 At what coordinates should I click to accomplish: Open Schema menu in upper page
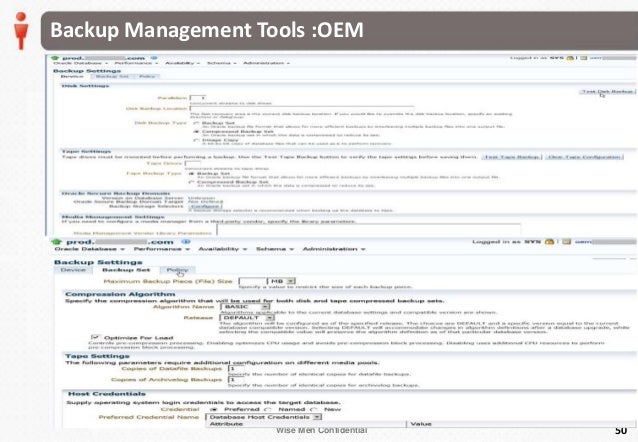pyautogui.click(x=221, y=63)
